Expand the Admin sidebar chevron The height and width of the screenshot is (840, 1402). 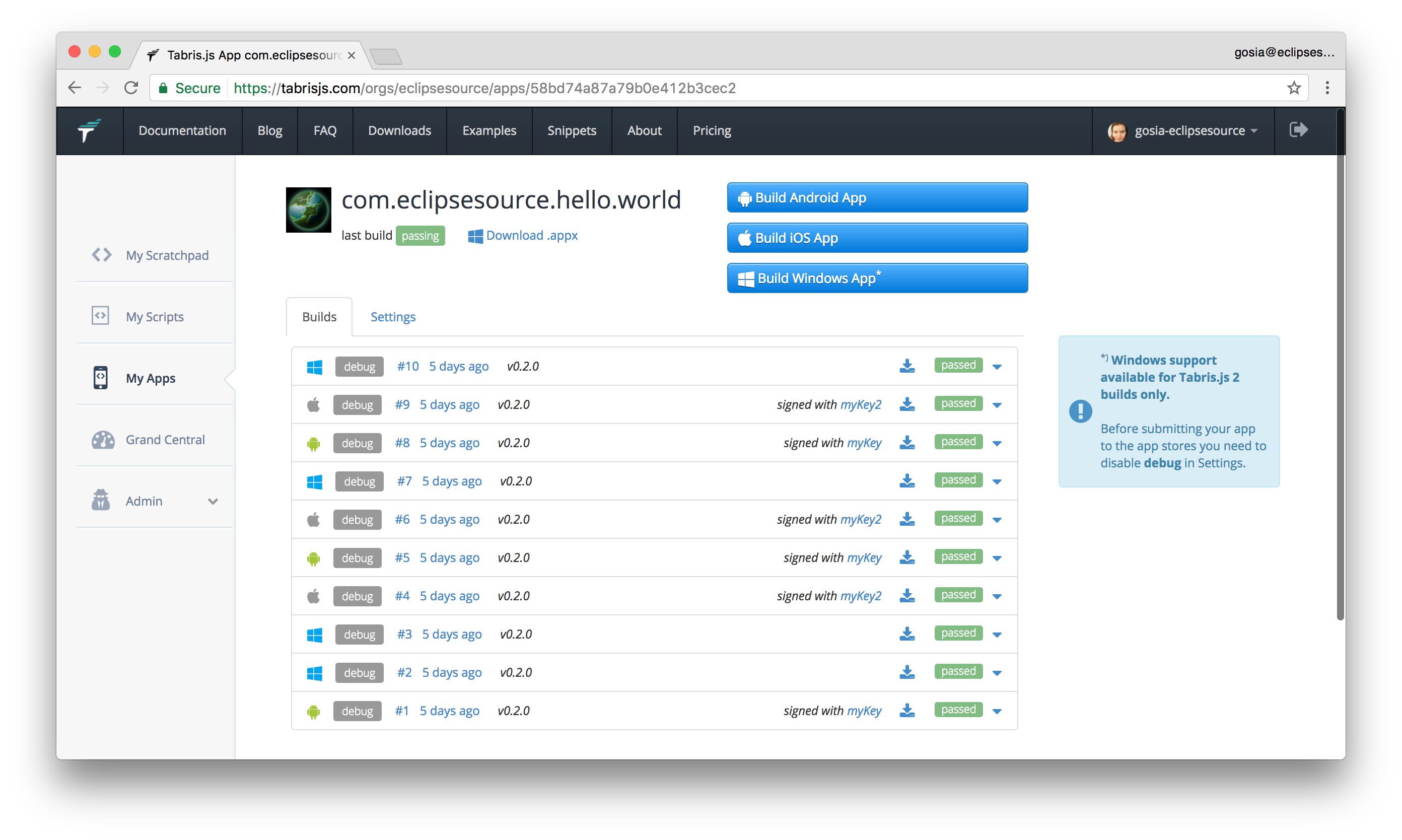coord(213,501)
